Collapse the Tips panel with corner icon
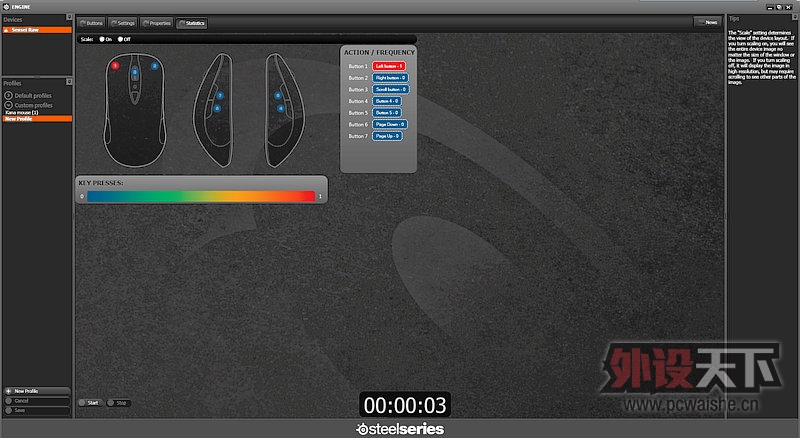Viewport: 800px width, 438px height. 794,17
